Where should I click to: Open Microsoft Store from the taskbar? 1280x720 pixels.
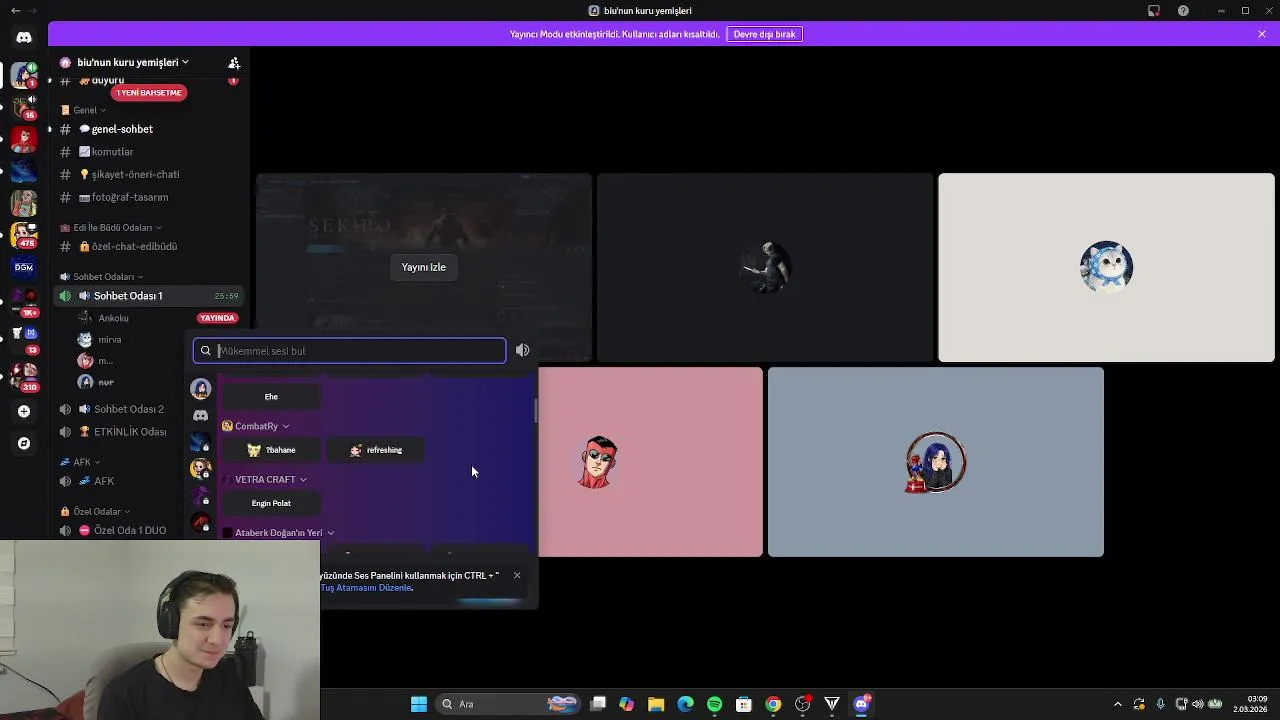point(744,704)
